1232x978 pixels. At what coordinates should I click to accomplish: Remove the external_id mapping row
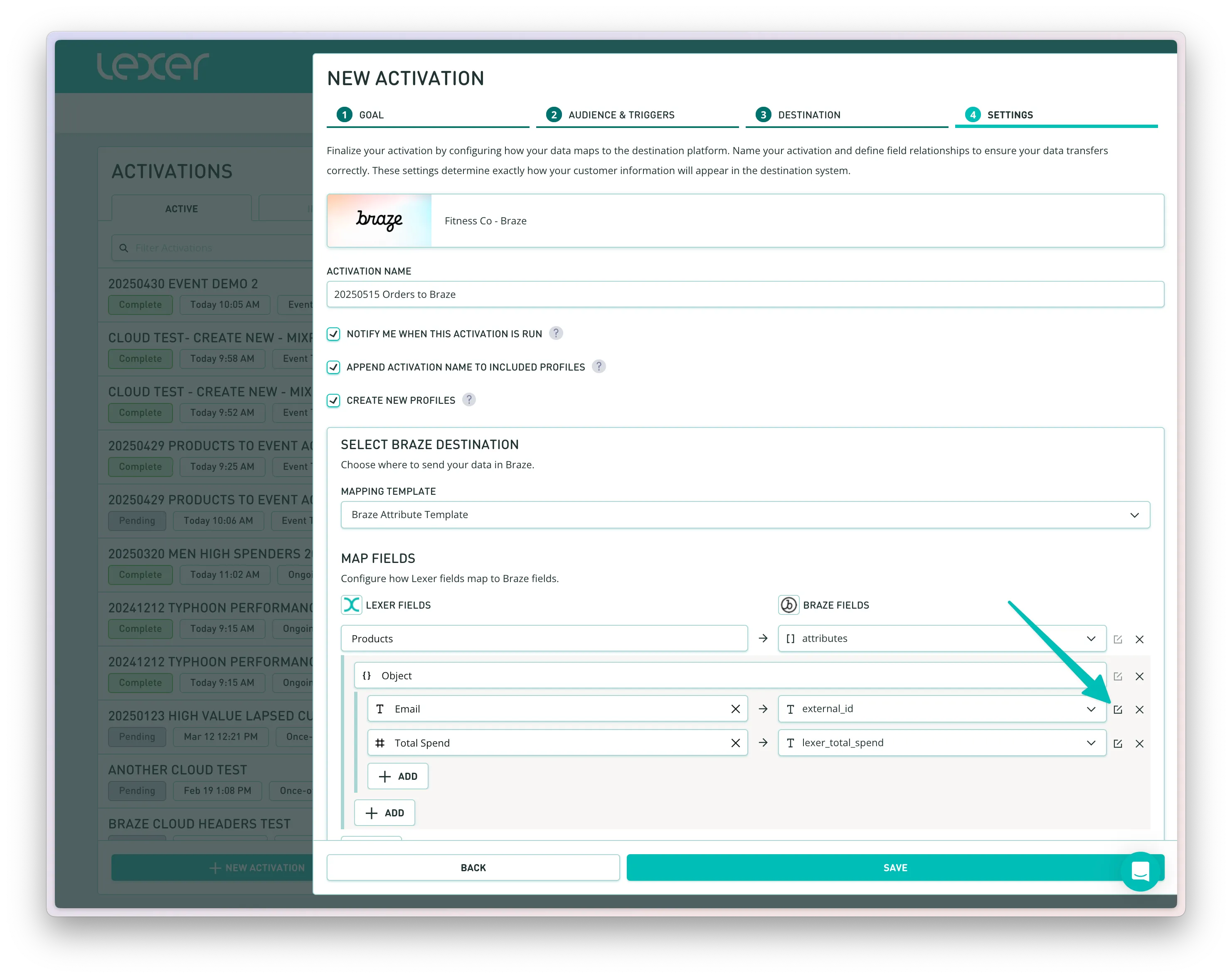click(1139, 710)
